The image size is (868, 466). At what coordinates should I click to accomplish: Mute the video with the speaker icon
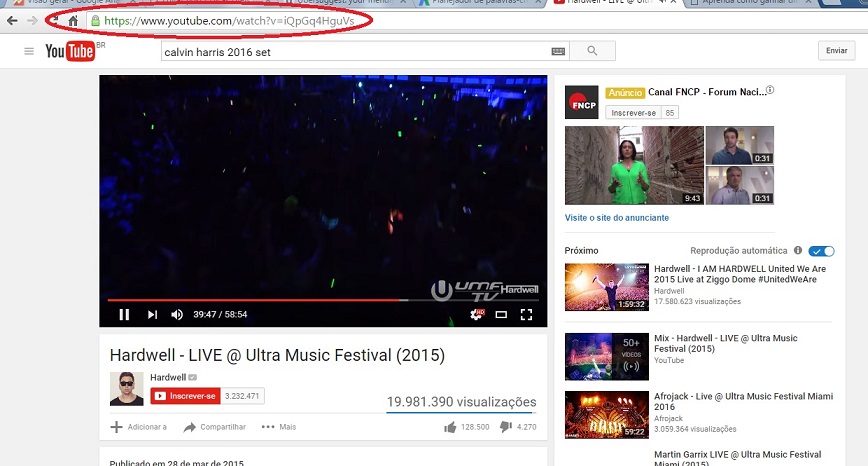[177, 314]
